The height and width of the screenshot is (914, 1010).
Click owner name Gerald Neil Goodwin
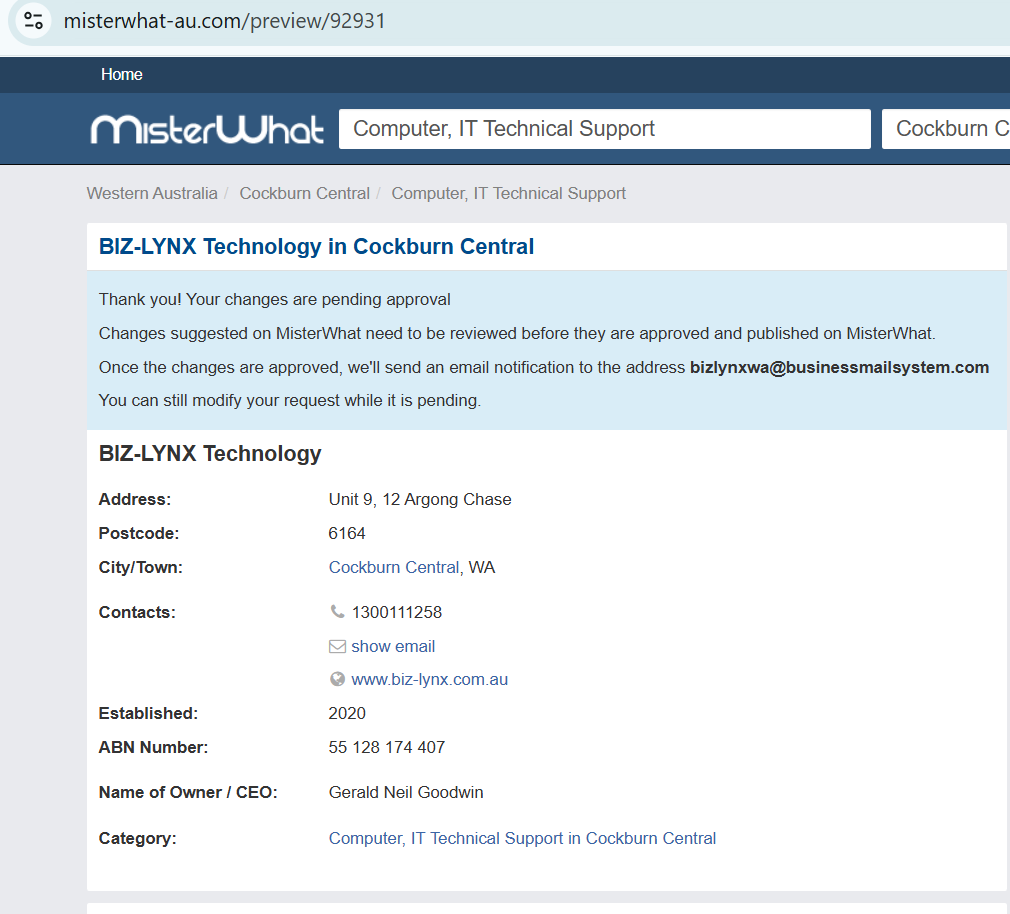406,792
